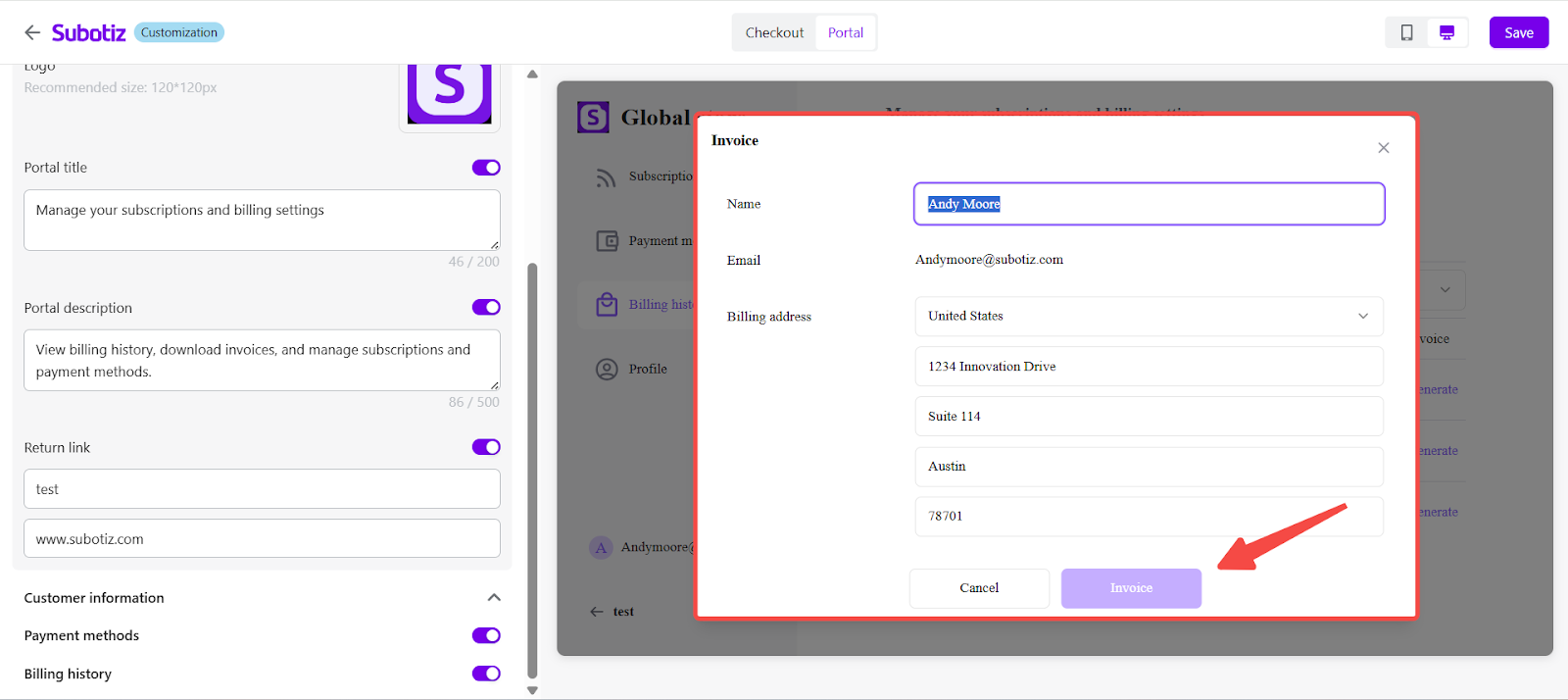
Task: Click the Payment methods wallet icon
Action: click(x=608, y=241)
